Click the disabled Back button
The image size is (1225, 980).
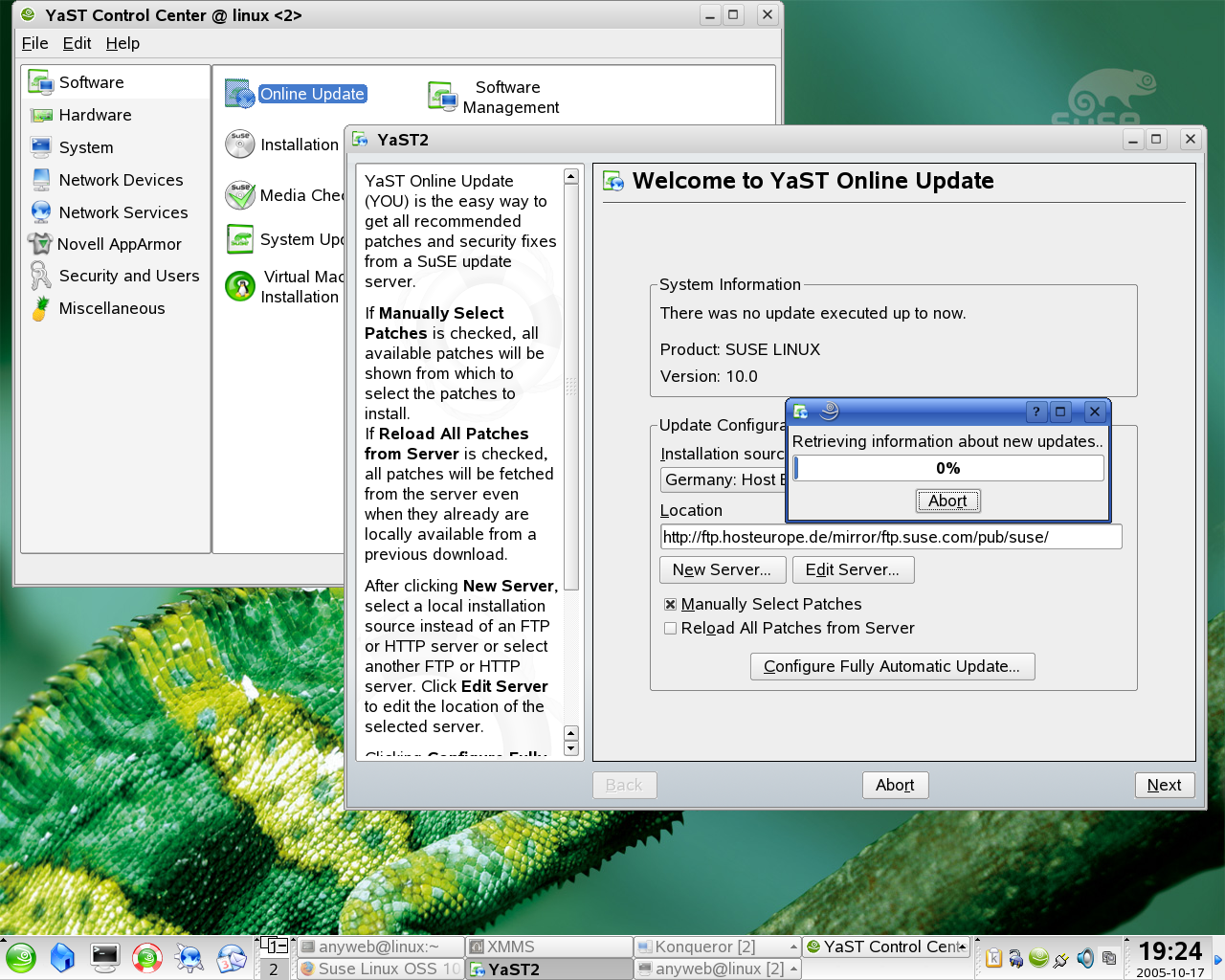click(624, 786)
